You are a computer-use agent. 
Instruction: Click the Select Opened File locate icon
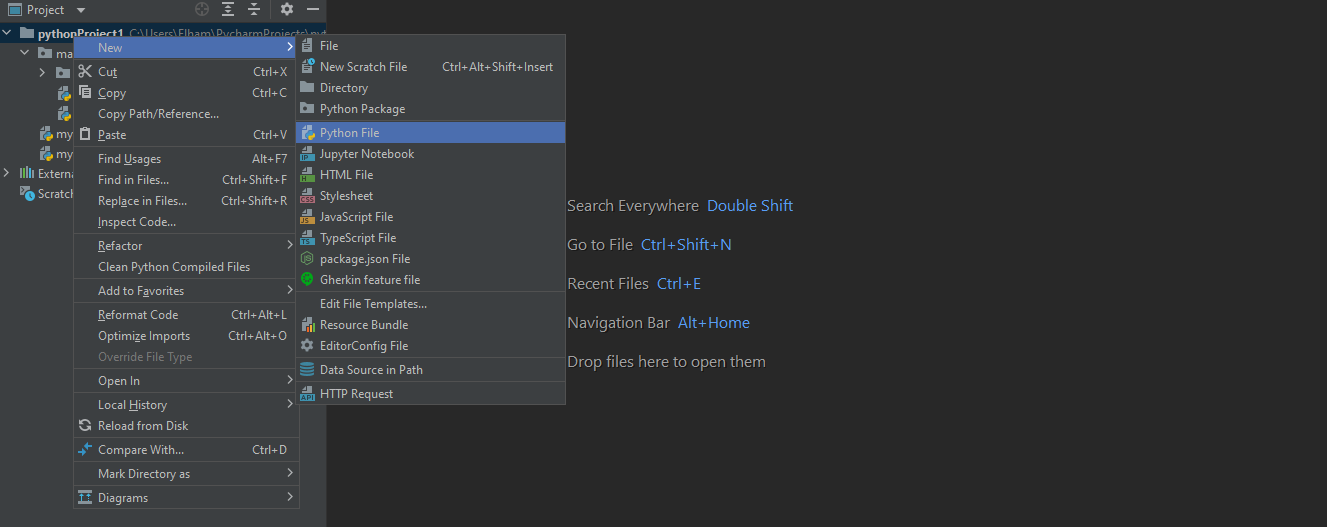pyautogui.click(x=202, y=9)
